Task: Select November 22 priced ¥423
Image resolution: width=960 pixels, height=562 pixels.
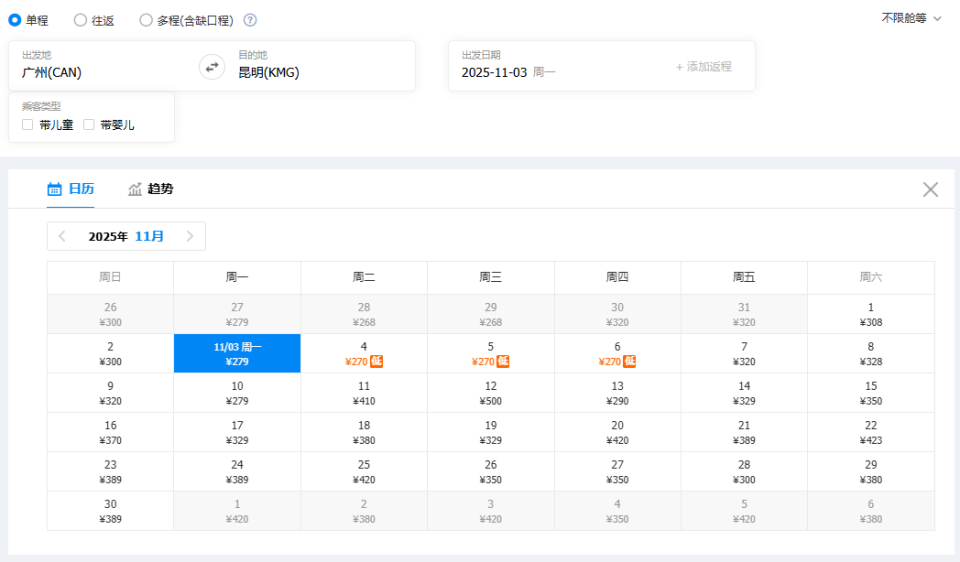Action: coord(871,432)
